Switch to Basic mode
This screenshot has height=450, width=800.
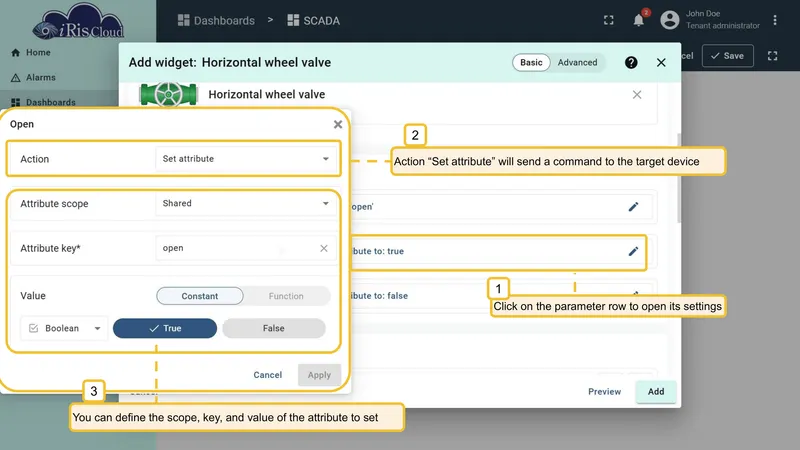531,62
